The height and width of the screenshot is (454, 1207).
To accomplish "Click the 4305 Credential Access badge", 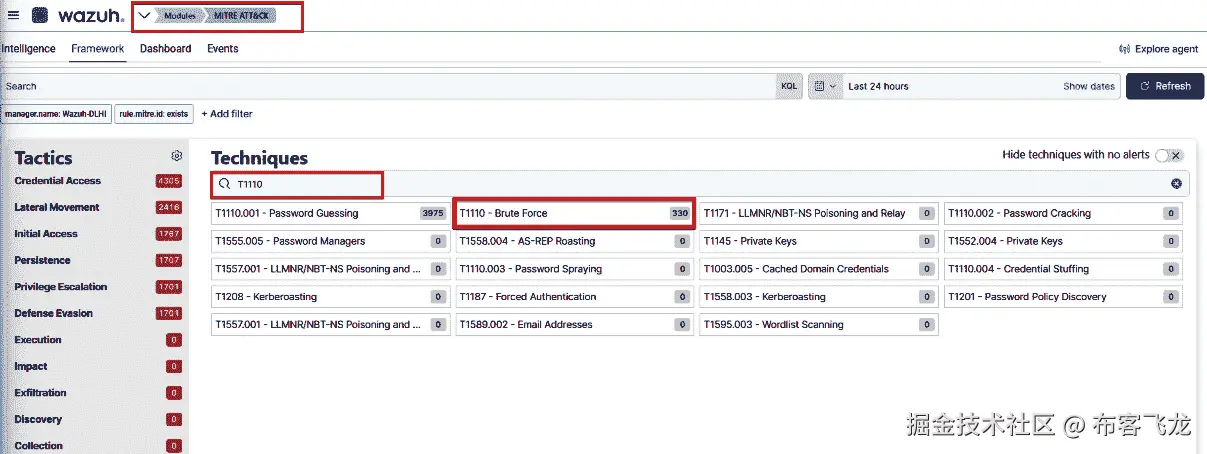I will pos(169,181).
